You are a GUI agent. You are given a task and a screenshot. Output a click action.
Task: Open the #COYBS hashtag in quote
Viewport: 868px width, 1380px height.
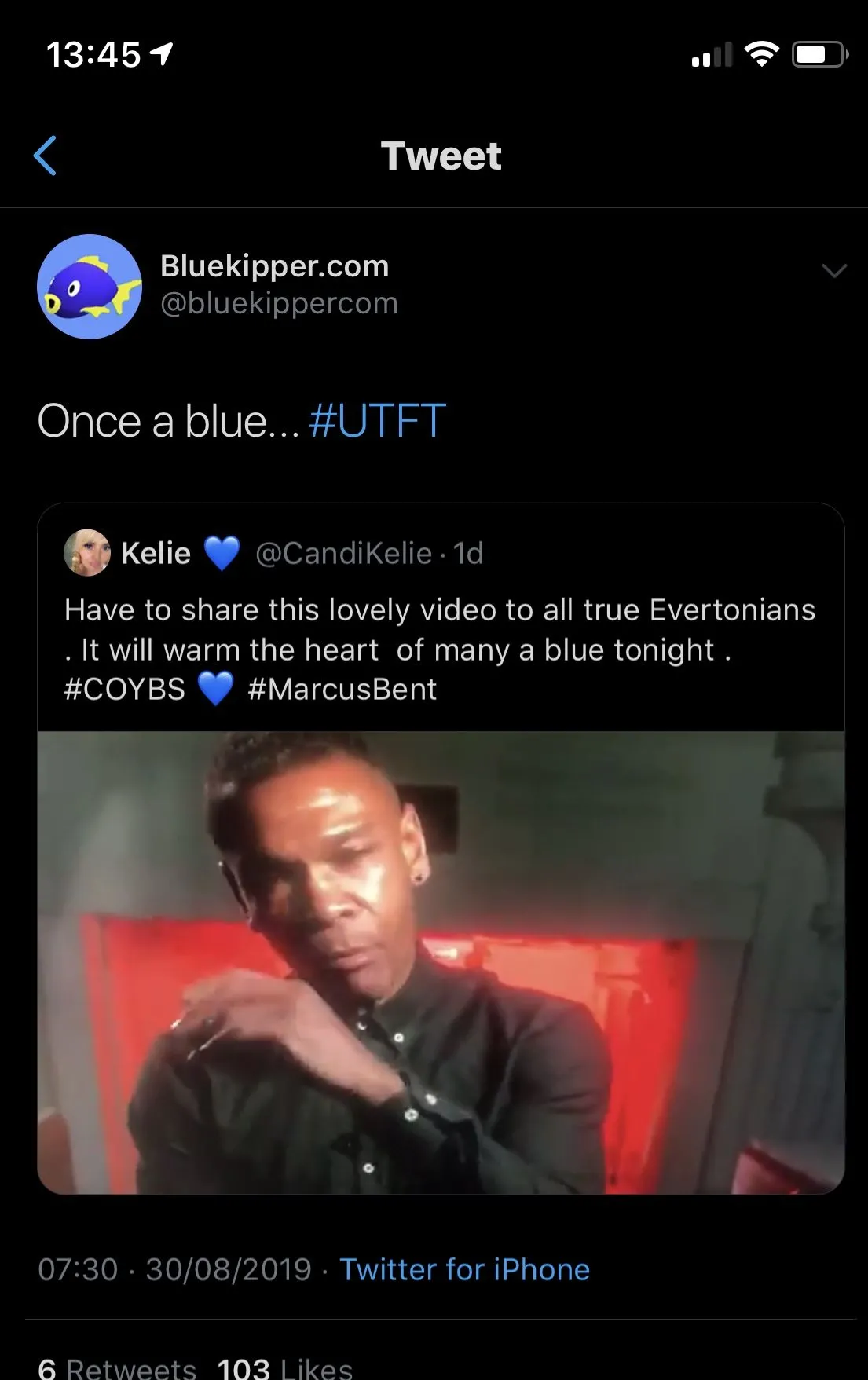pos(124,689)
